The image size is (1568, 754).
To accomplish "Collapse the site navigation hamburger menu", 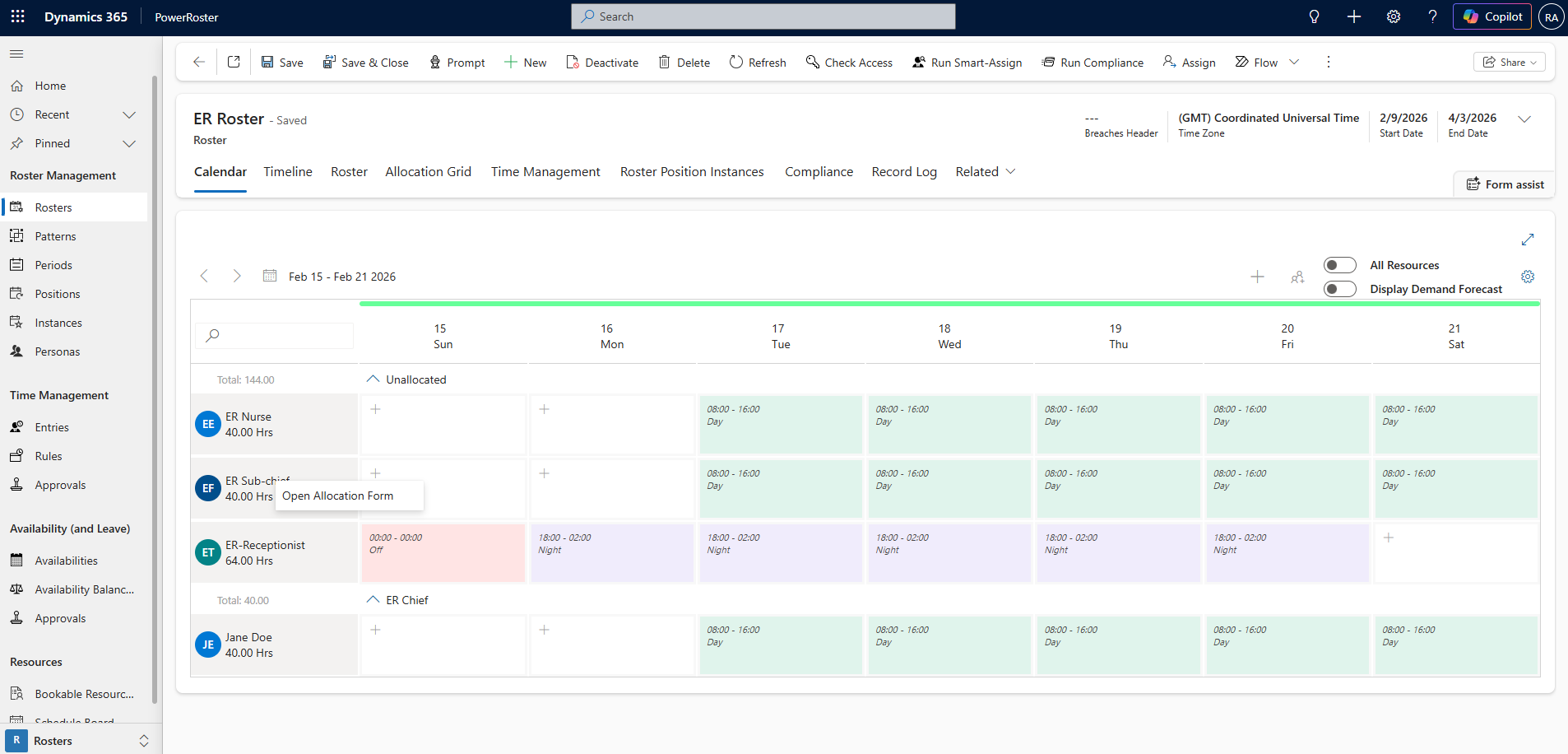I will [16, 54].
